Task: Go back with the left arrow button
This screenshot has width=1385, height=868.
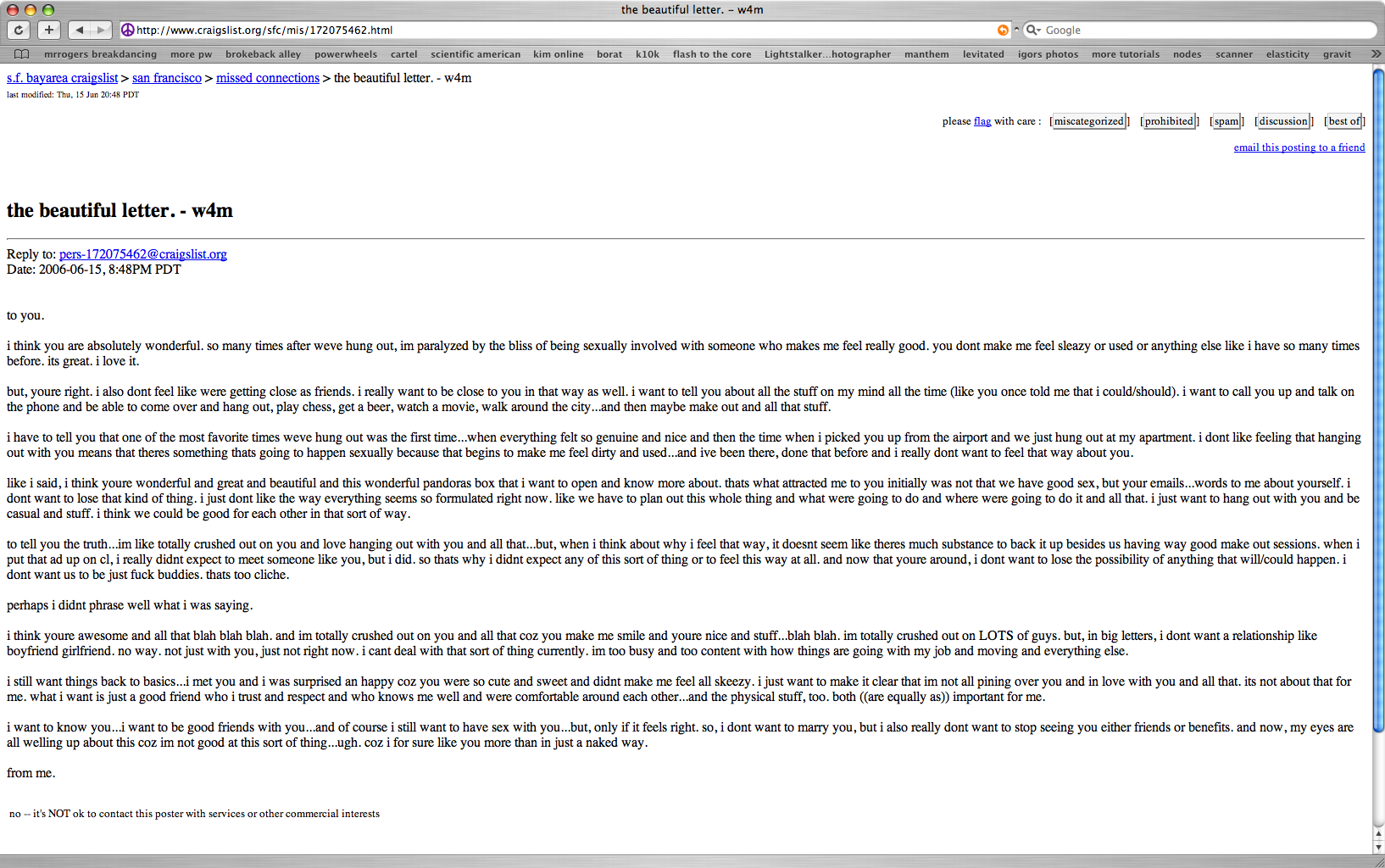Action: [79, 30]
